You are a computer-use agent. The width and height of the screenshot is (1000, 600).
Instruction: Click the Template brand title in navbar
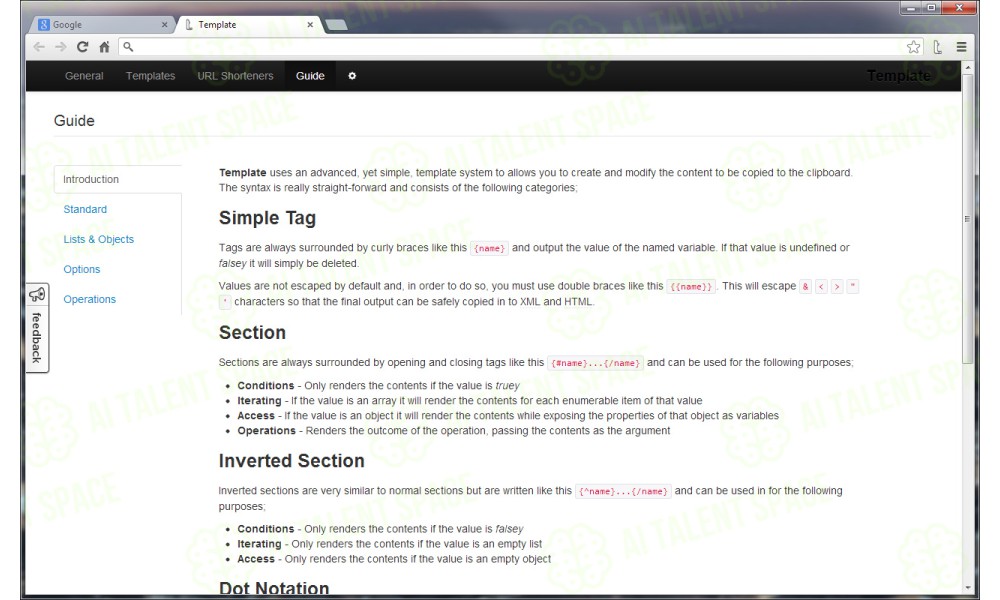(x=899, y=76)
